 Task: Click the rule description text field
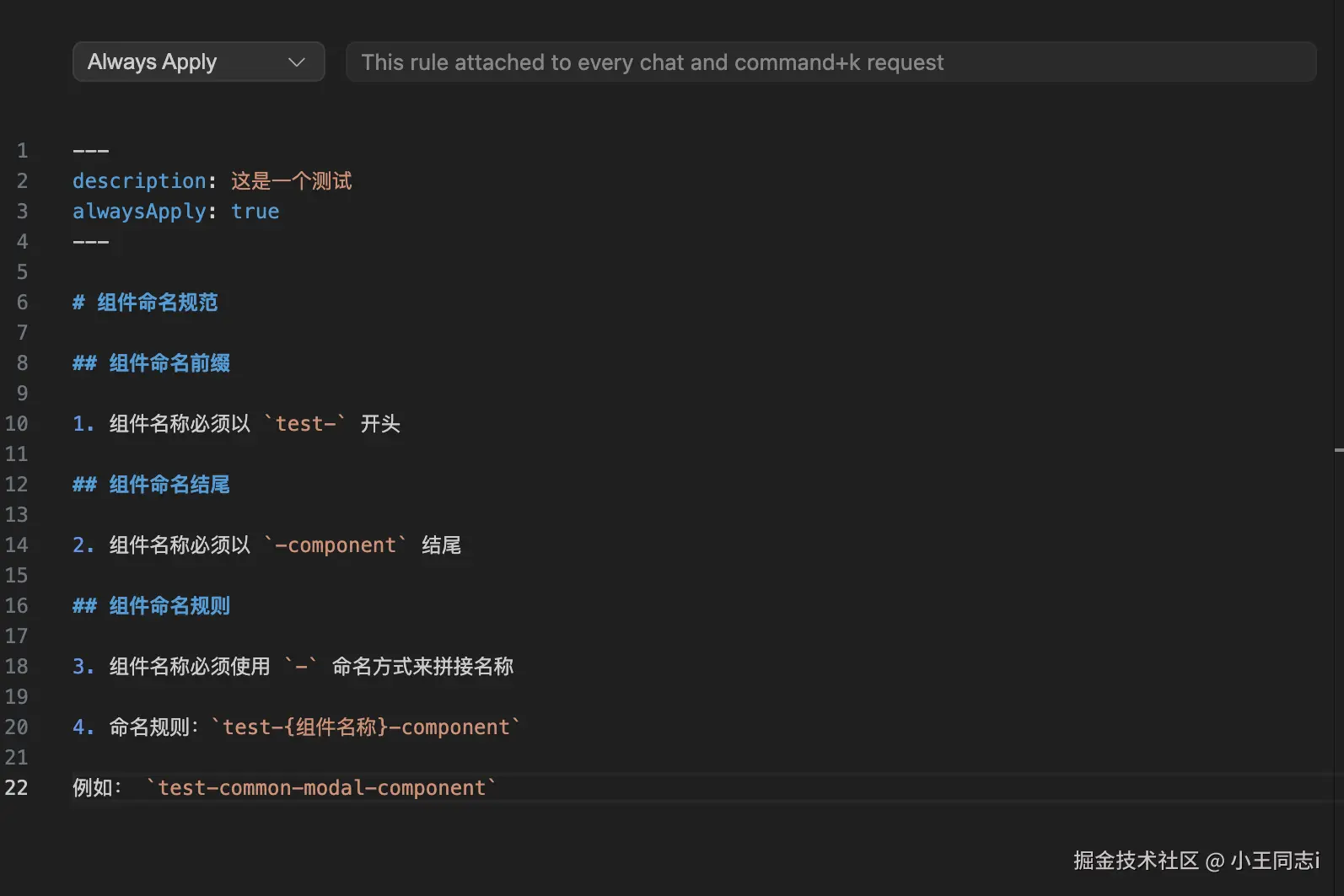(x=831, y=62)
